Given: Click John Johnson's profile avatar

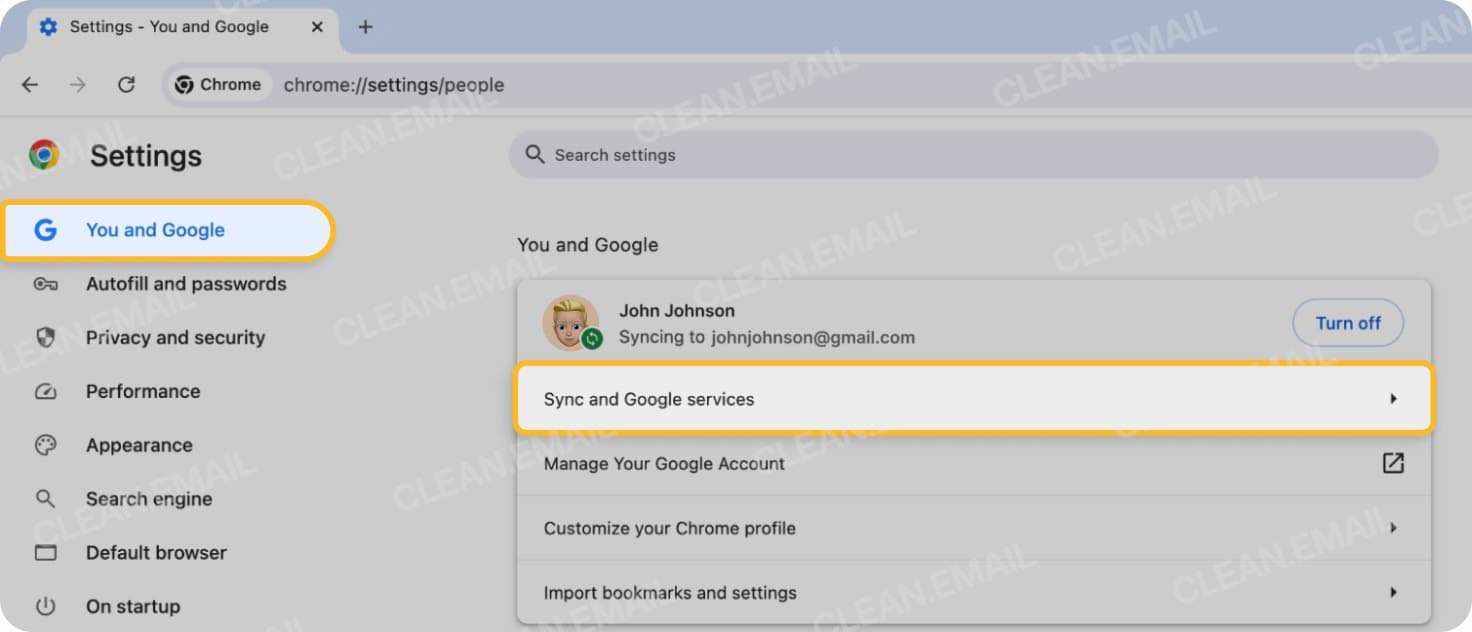Looking at the screenshot, I should click(571, 322).
